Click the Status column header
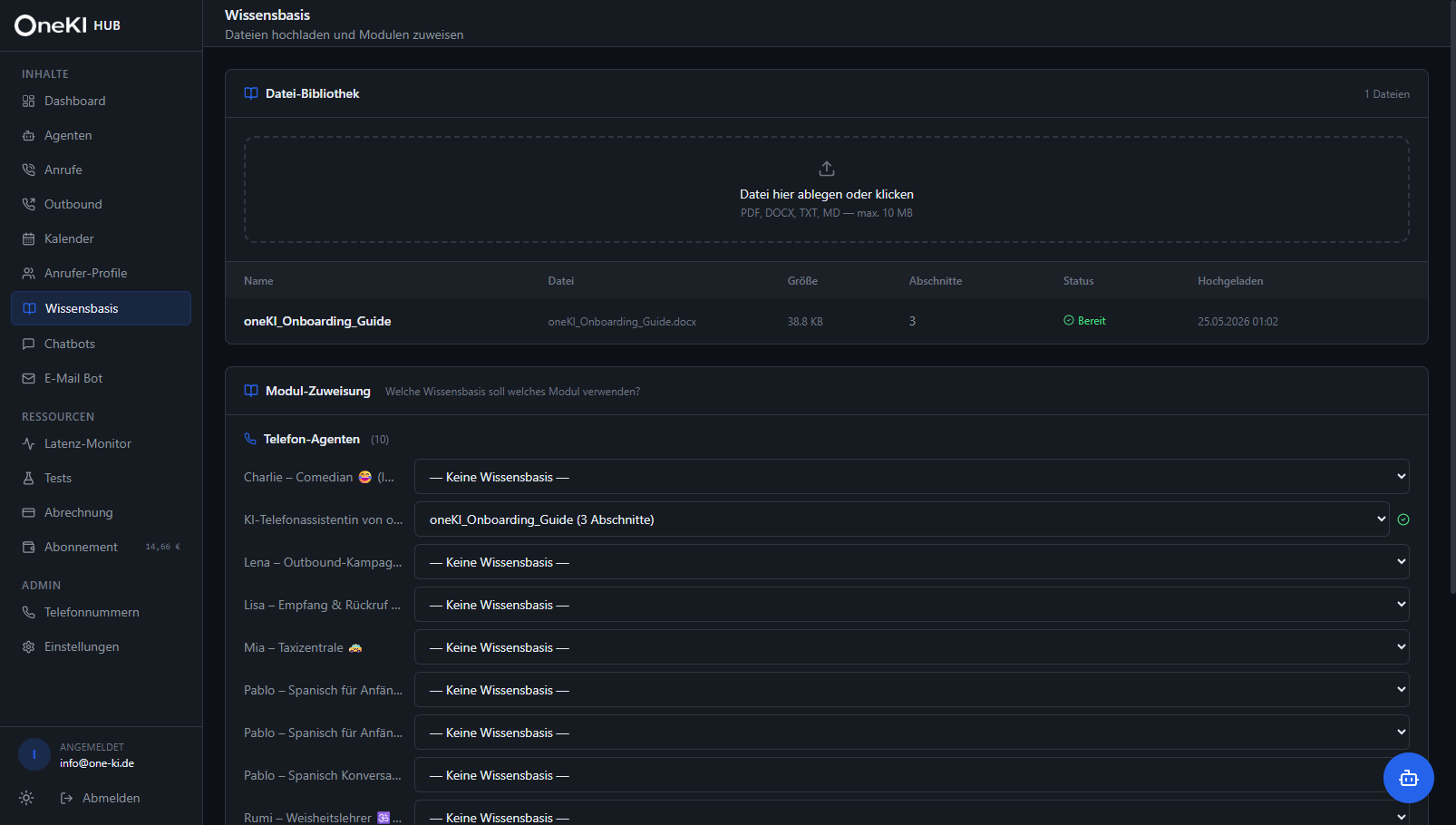 coord(1079,281)
